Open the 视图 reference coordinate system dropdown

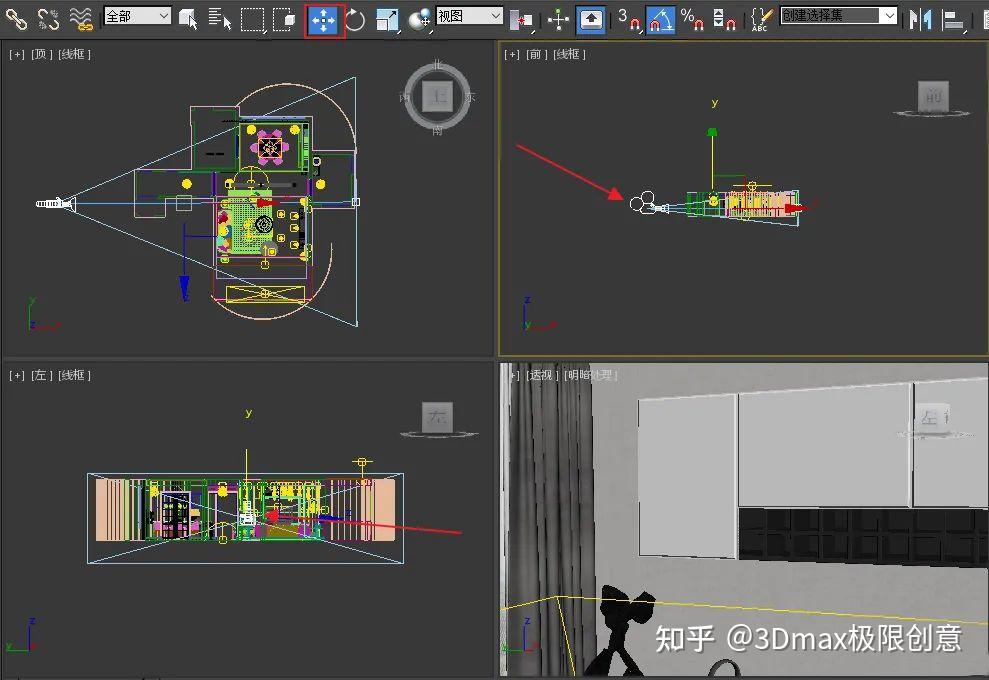(468, 16)
